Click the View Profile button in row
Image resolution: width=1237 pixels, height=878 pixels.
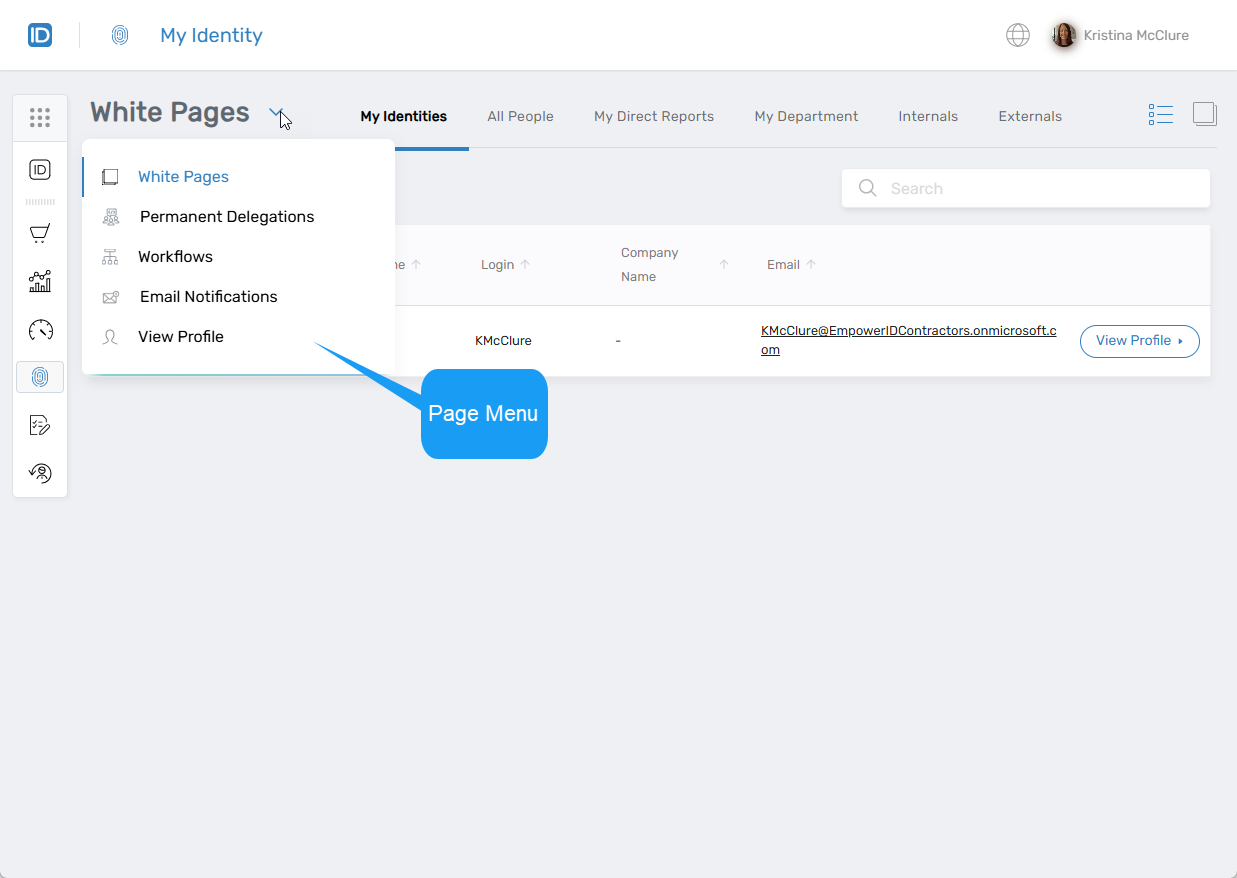[1139, 341]
